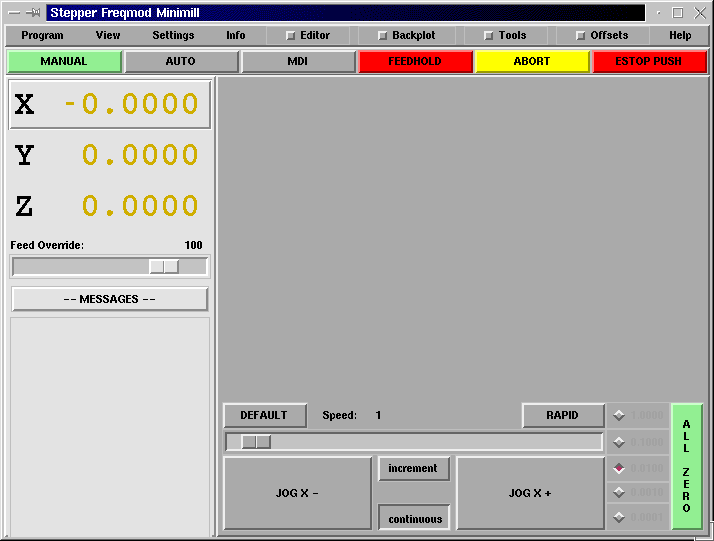Toggle the Editor checkbox
714x541 pixels.
pyautogui.click(x=291, y=35)
